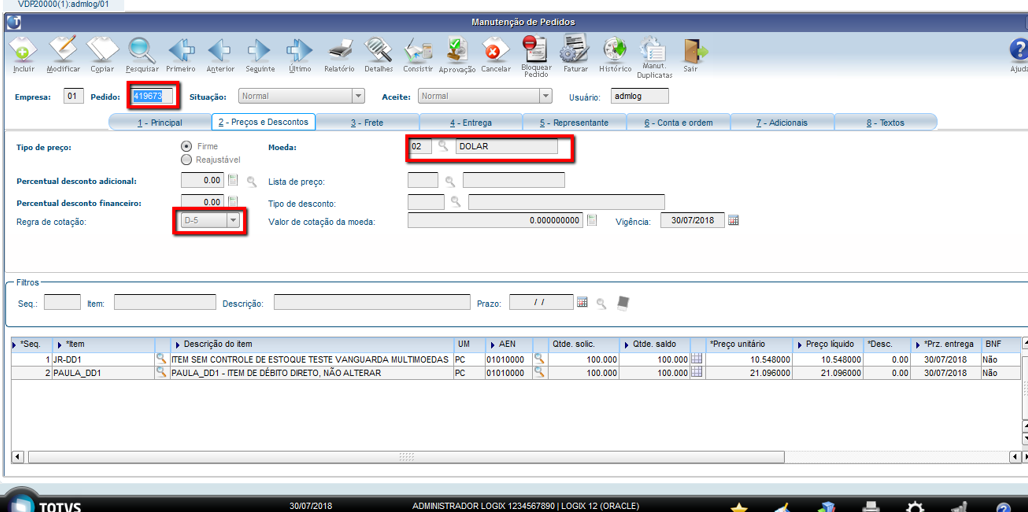This screenshot has width=1028, height=512.
Task: Open calculator for Percentual desconto adicional
Action: 234,180
